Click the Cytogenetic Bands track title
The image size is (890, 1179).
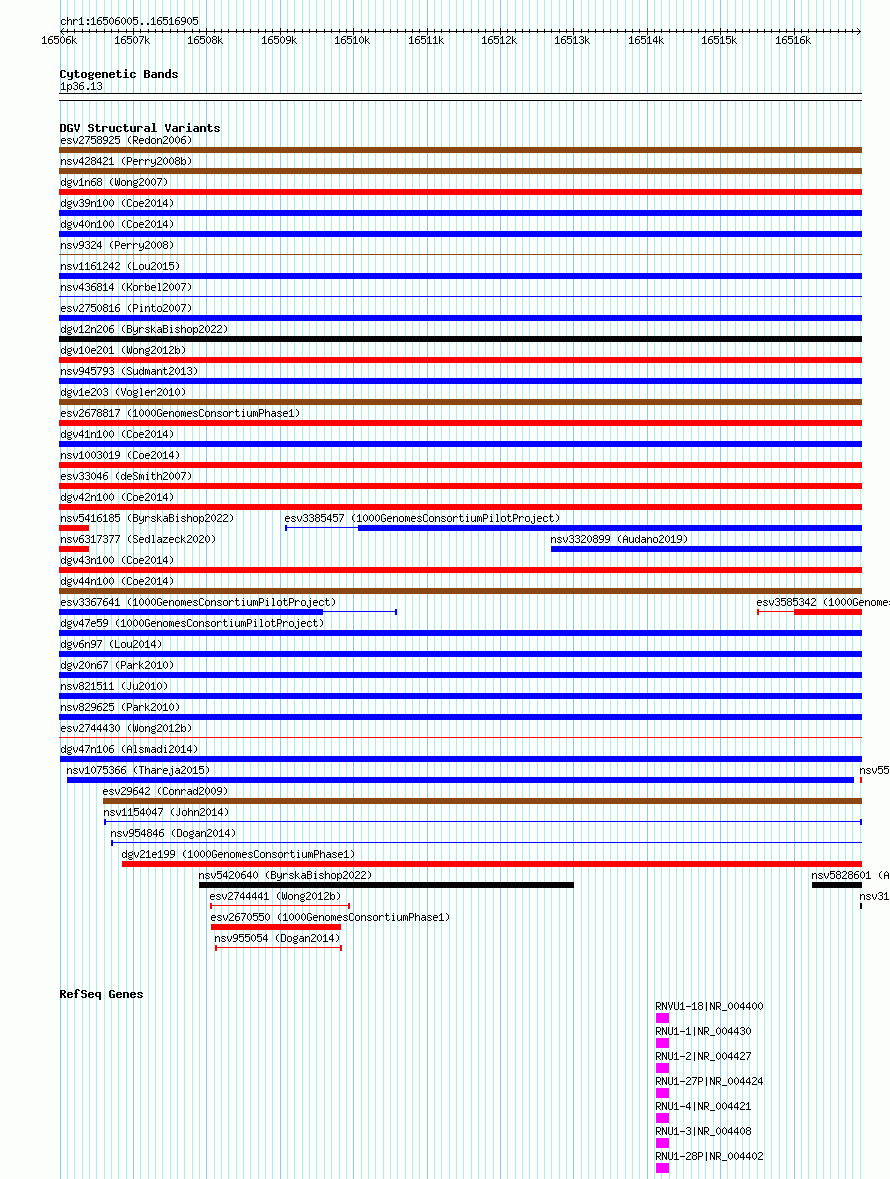119,74
